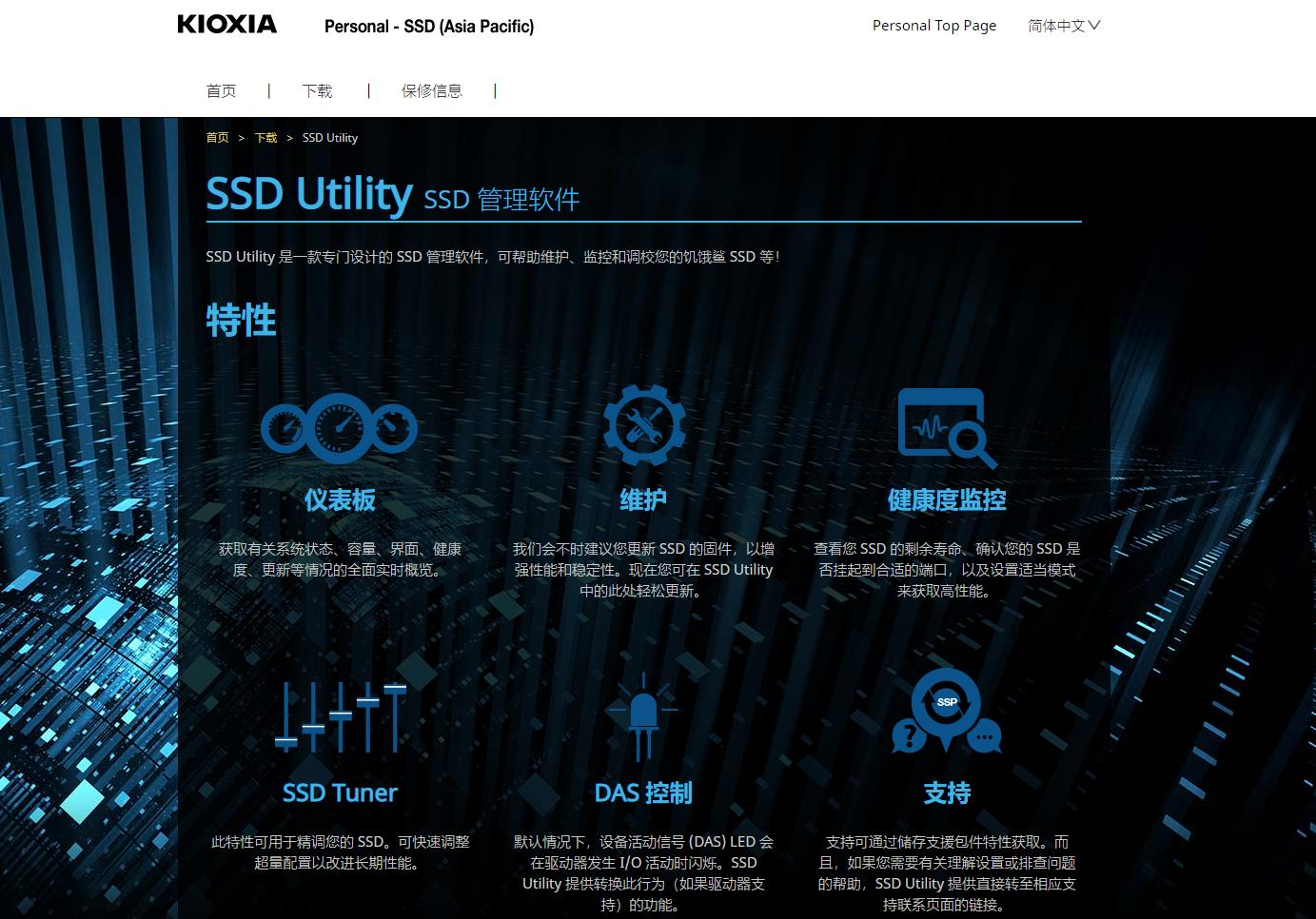Go to Personal Top Page link

(934, 26)
